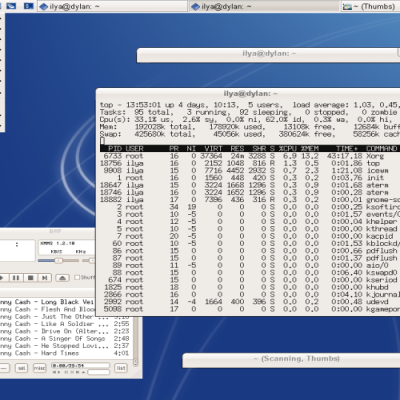Screen dimensions: 400x400
Task: Click the XMMS window title bar
Action: [x=47, y=231]
